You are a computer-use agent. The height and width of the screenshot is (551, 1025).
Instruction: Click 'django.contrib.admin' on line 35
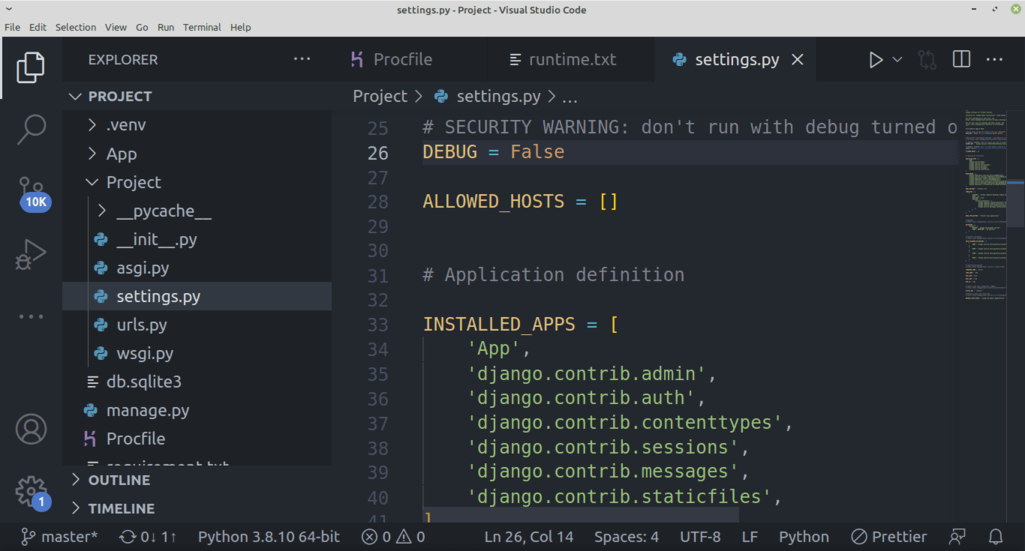click(x=586, y=374)
